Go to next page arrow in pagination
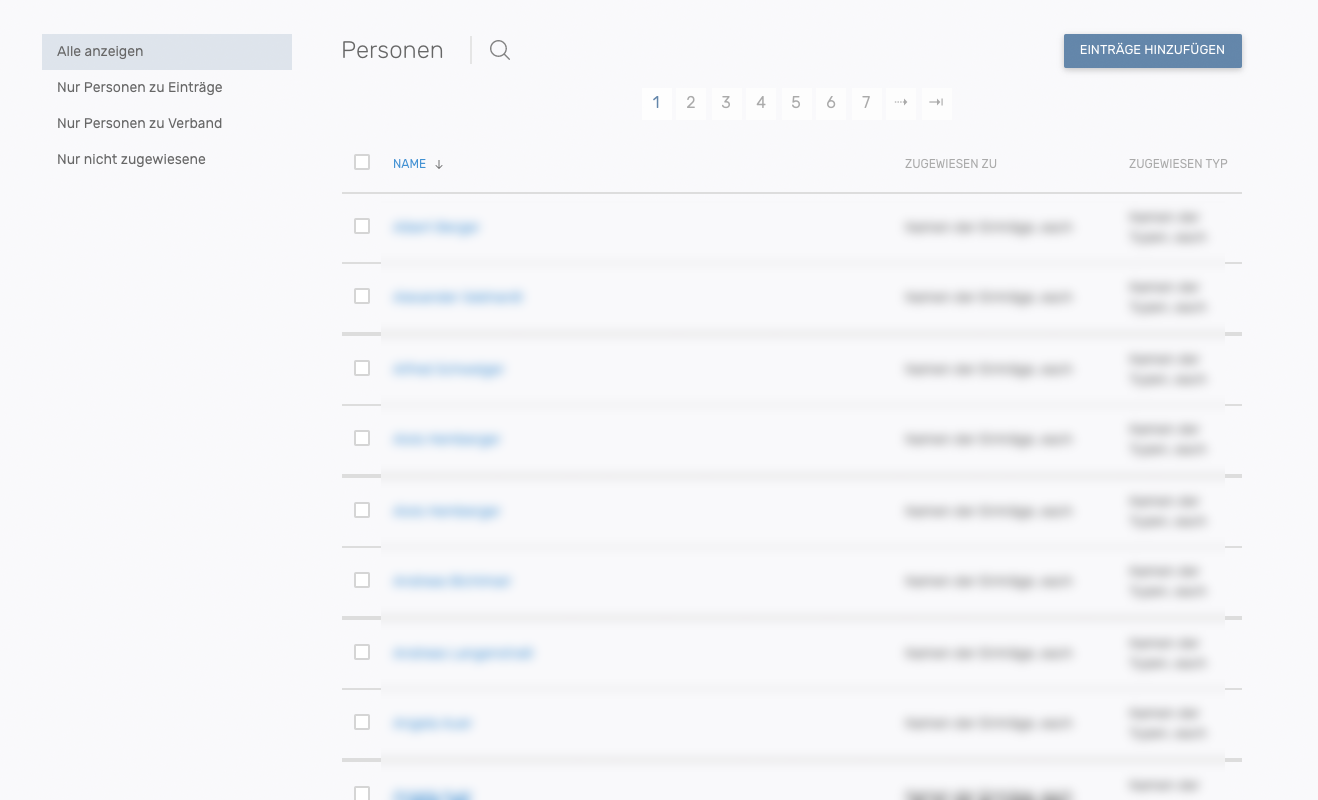Image resolution: width=1318 pixels, height=800 pixels. tap(901, 103)
